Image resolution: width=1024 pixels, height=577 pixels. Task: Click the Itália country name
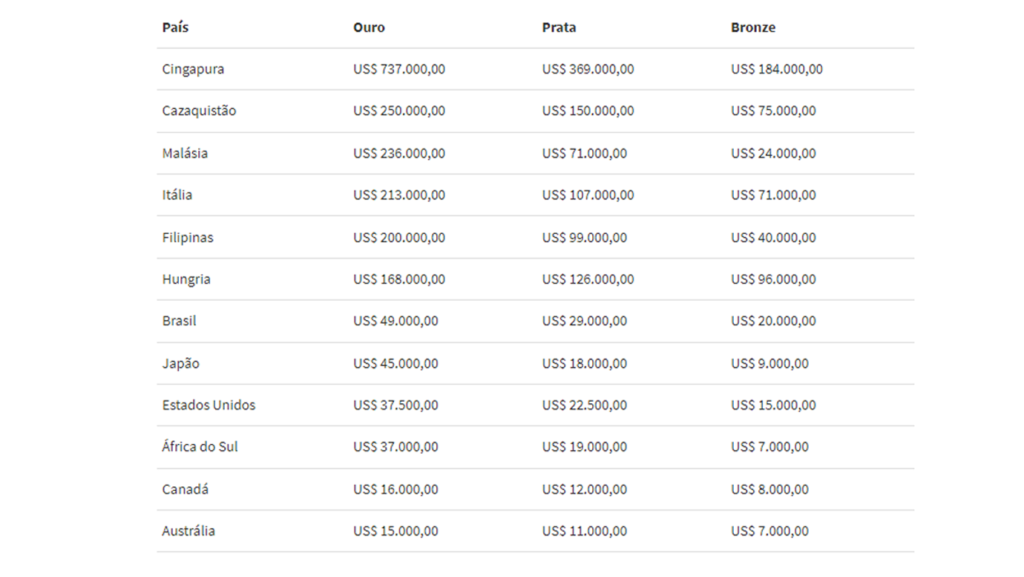[177, 195]
